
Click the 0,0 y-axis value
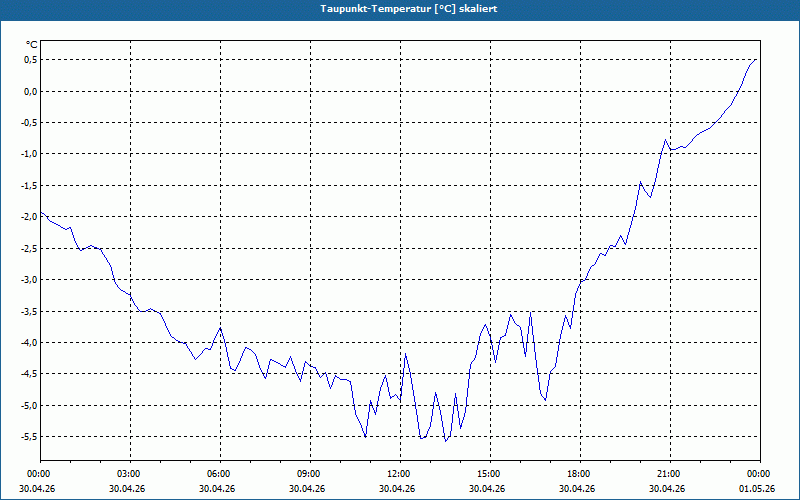(32, 91)
